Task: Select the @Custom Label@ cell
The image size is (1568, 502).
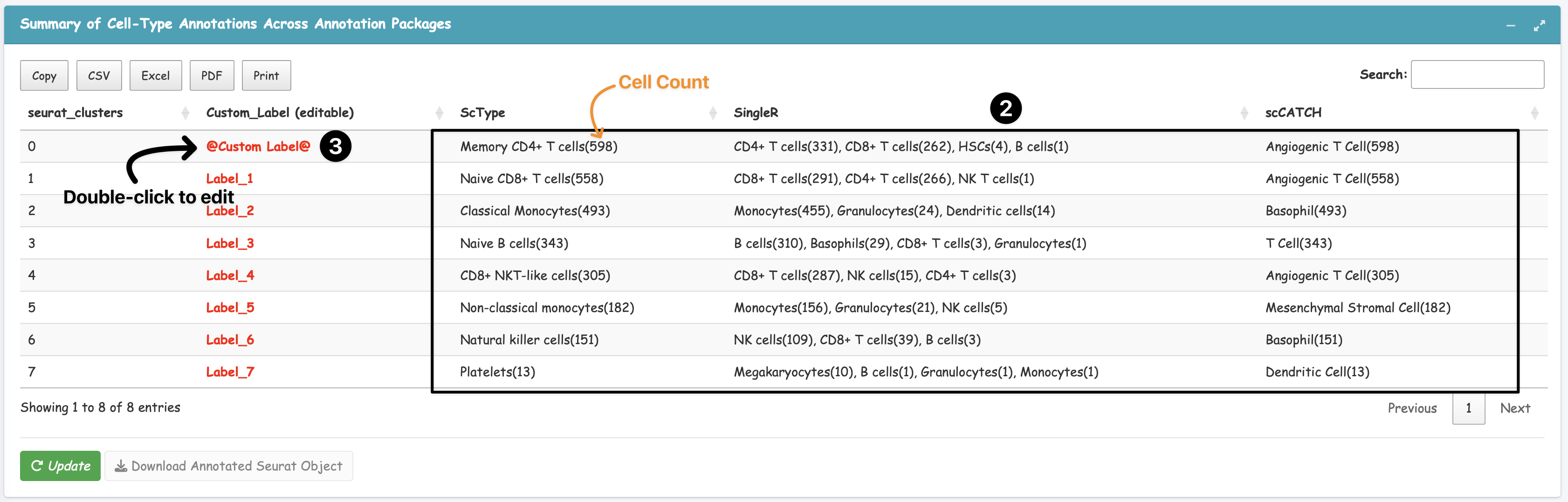Action: pos(257,147)
